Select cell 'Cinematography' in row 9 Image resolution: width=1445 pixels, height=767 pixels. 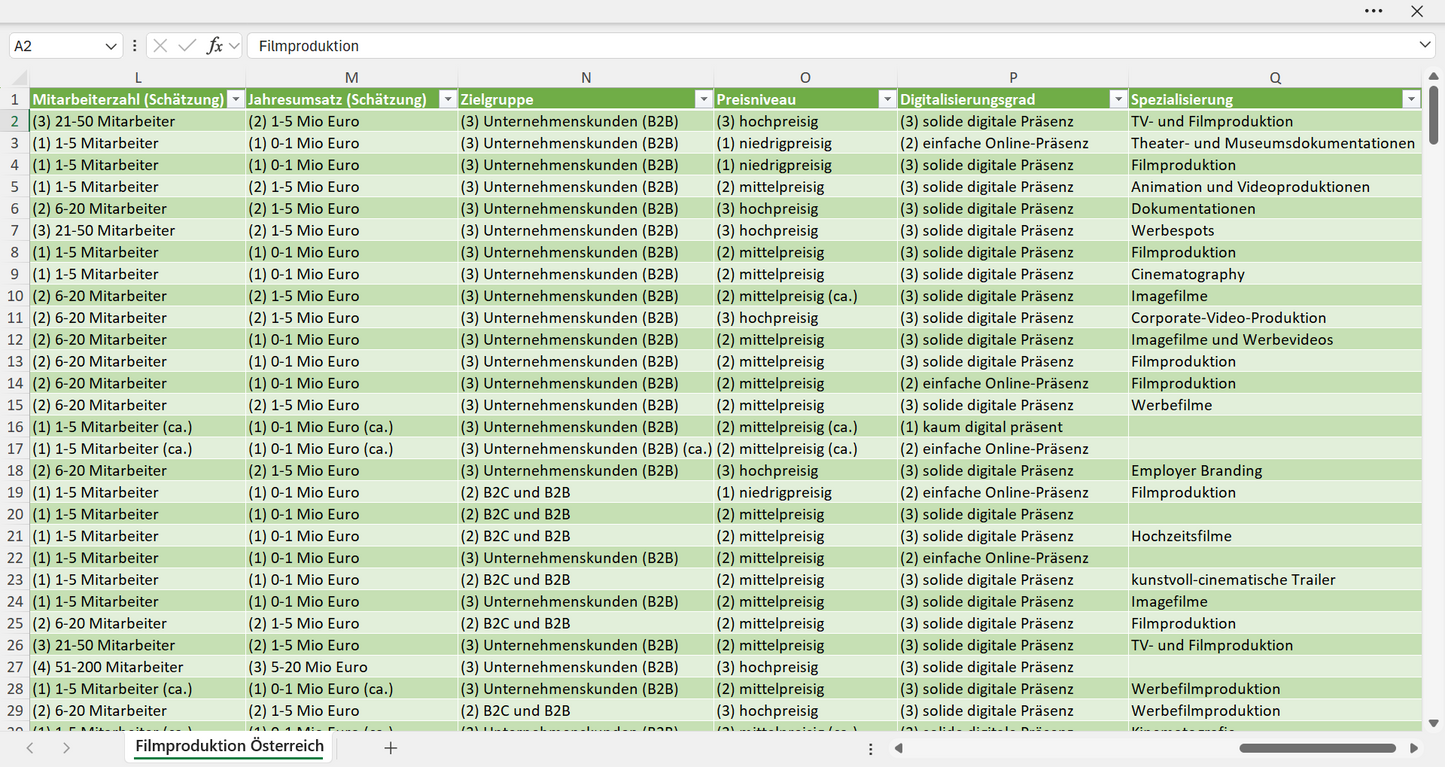tap(1275, 274)
